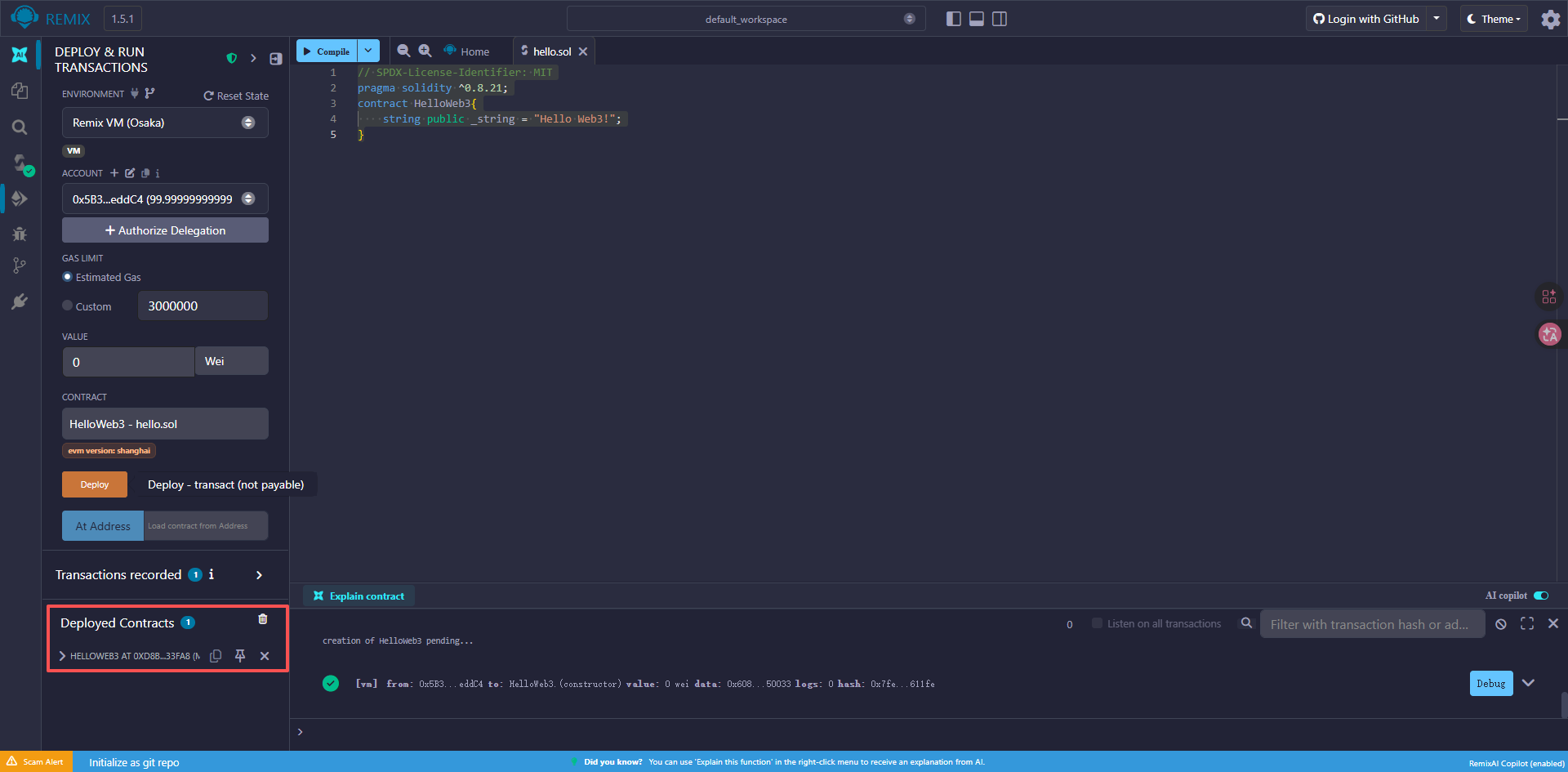
Task: Expand the HELLOWEB3 deployed contract row
Action: pyautogui.click(x=62, y=656)
